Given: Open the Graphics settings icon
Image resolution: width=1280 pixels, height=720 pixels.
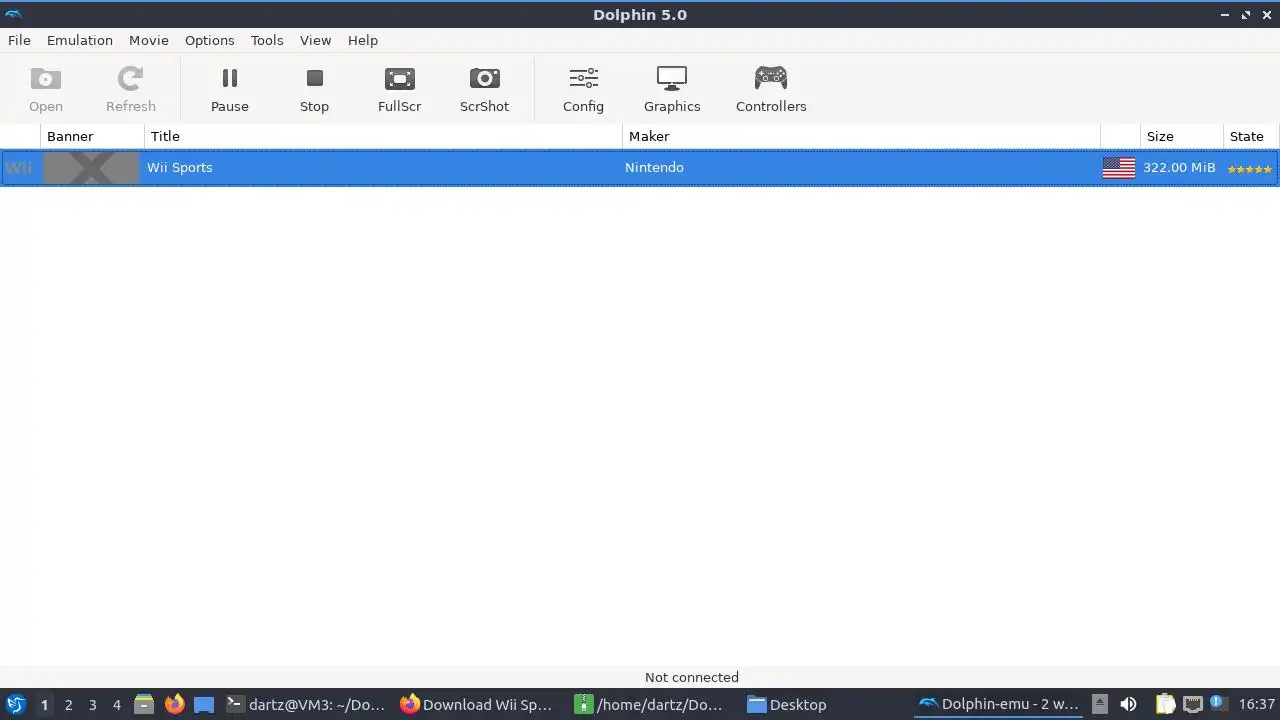Looking at the screenshot, I should [x=672, y=89].
